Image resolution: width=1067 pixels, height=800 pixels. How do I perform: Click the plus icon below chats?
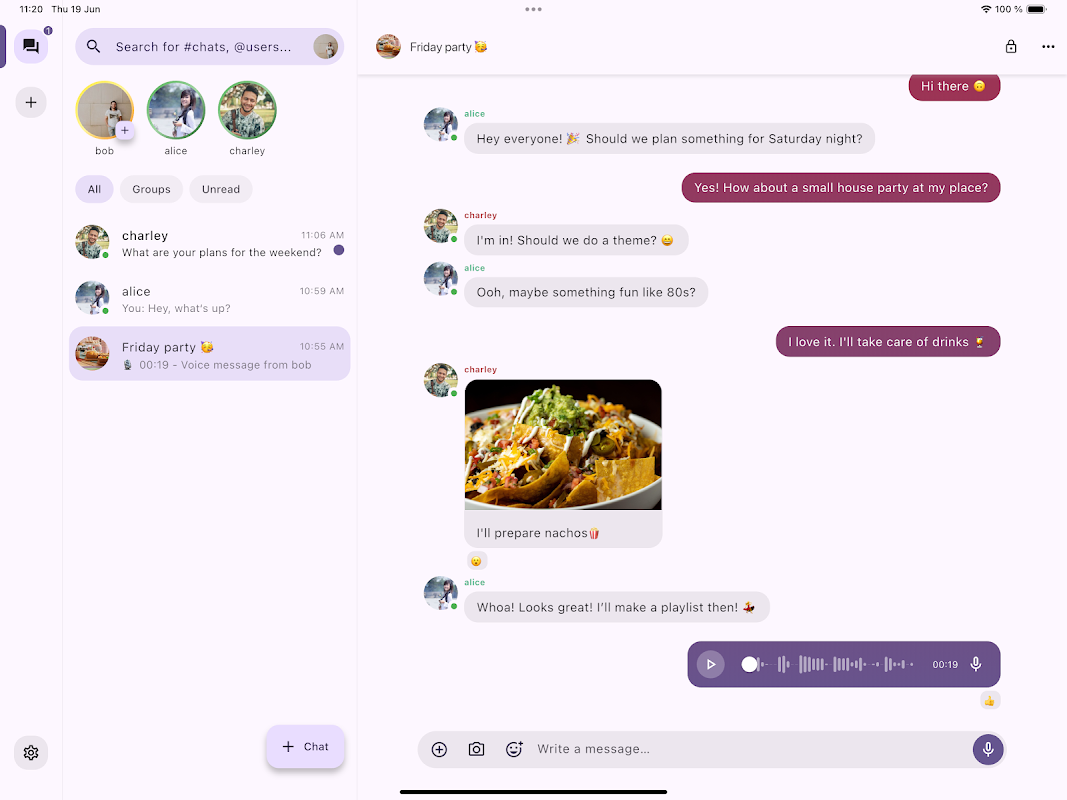[31, 103]
